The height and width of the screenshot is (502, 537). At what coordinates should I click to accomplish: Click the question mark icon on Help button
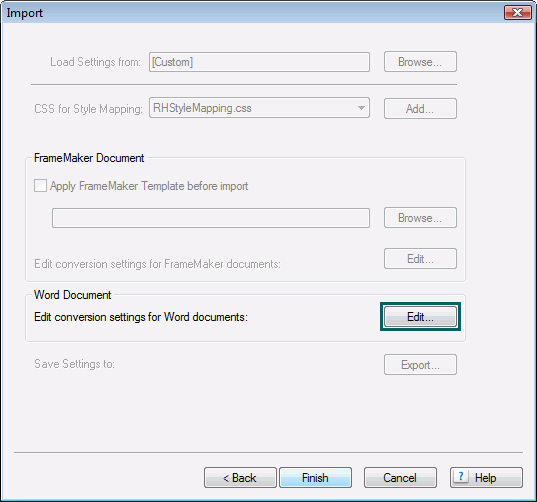click(461, 476)
